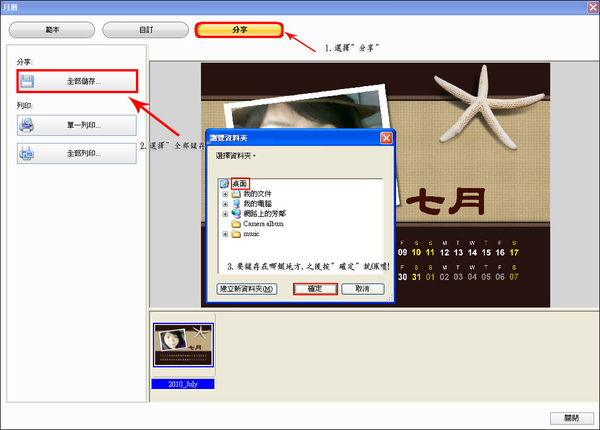Click the 我的電腦 computer icon

tap(236, 204)
